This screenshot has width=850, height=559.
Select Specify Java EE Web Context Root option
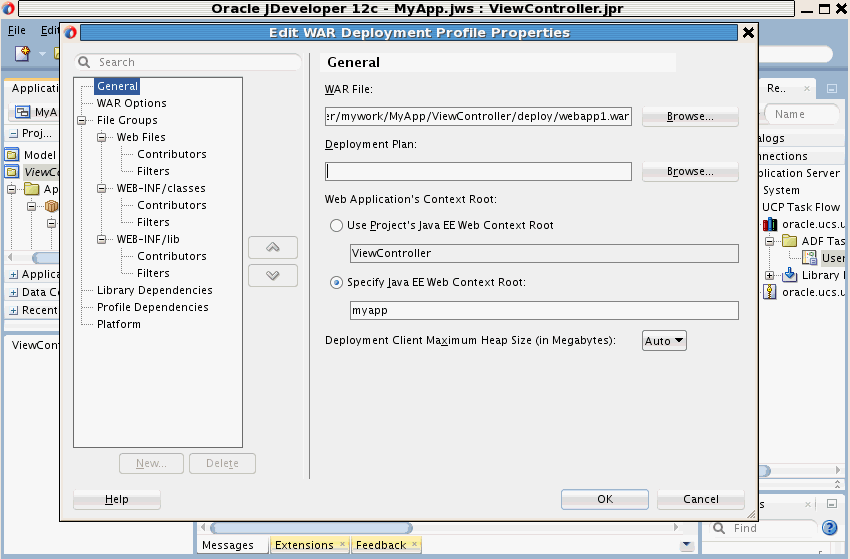pyautogui.click(x=336, y=282)
